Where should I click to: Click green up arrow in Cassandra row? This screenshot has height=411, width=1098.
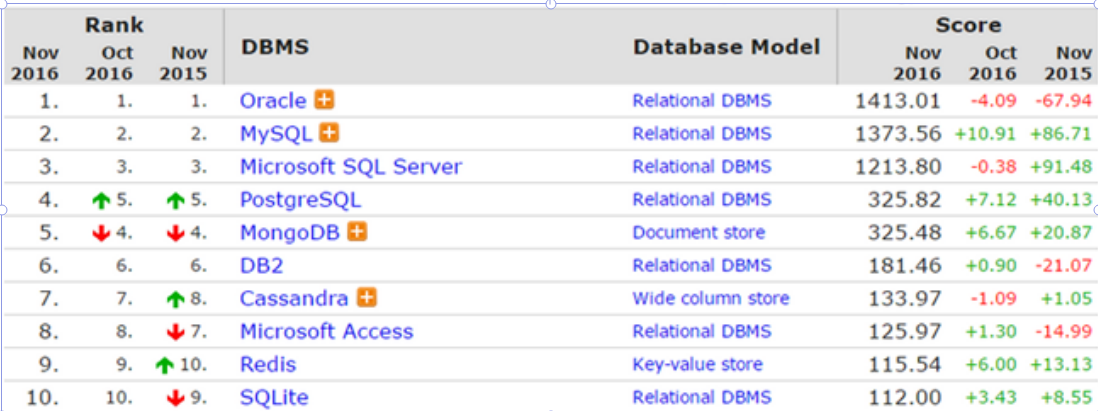(x=176, y=300)
